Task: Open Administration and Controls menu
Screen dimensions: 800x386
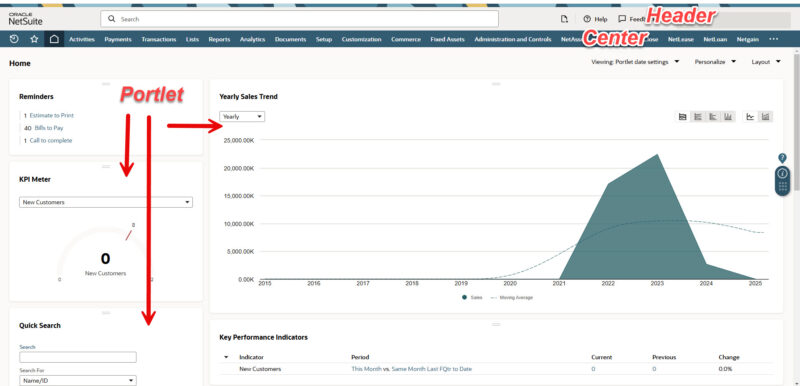Action: (x=513, y=39)
